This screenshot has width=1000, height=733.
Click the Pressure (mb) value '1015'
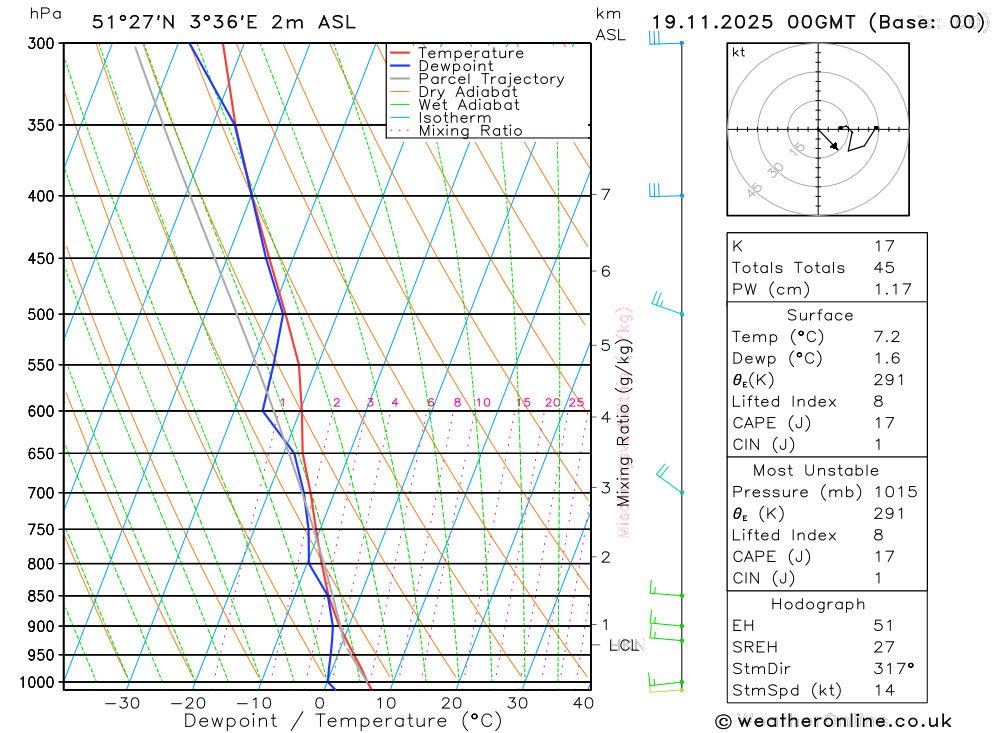click(895, 492)
